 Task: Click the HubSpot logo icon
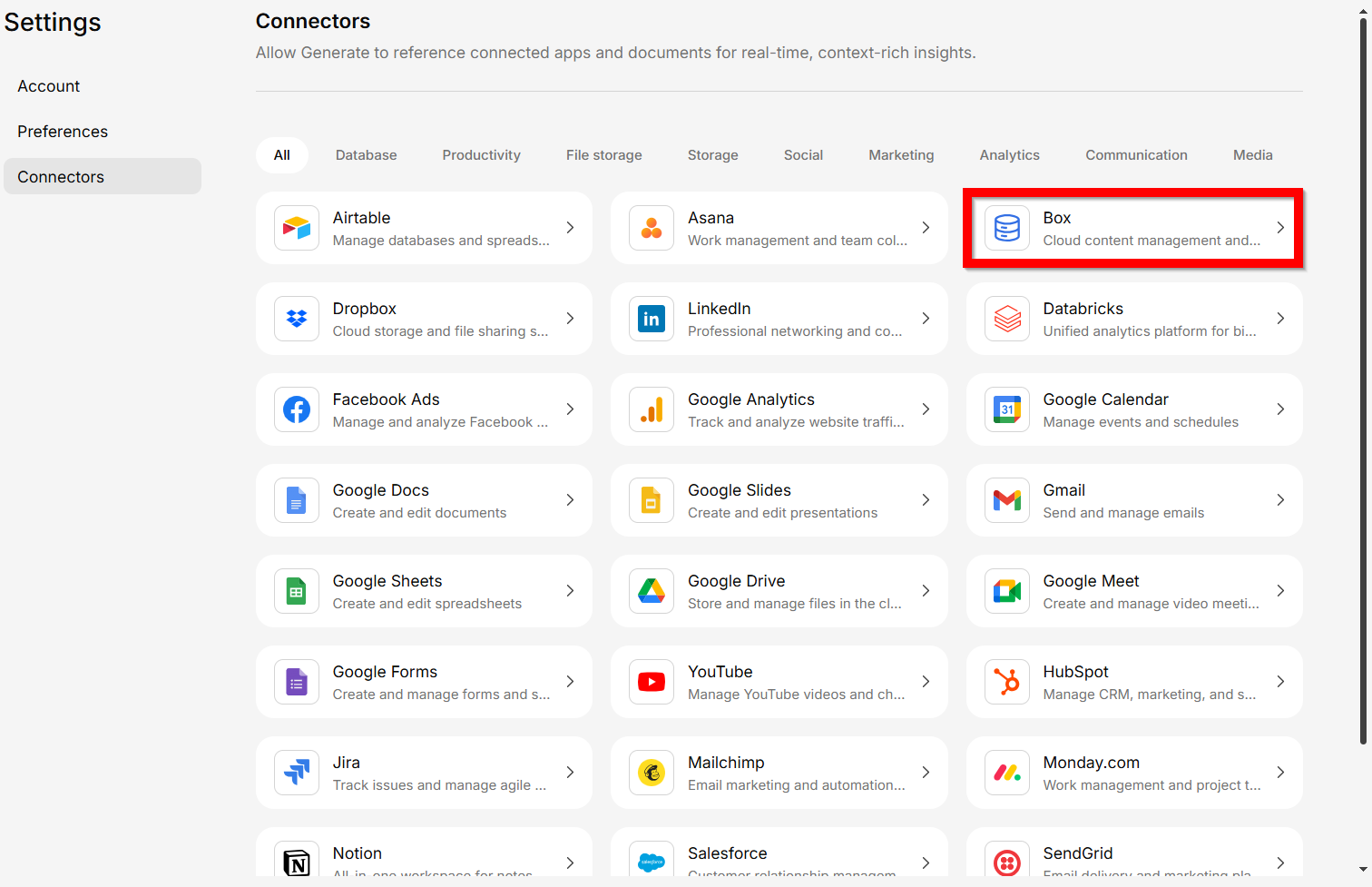point(1007,682)
